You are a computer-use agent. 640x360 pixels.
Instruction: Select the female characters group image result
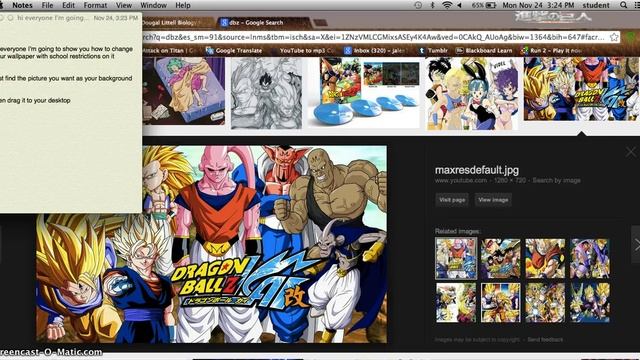(471, 93)
